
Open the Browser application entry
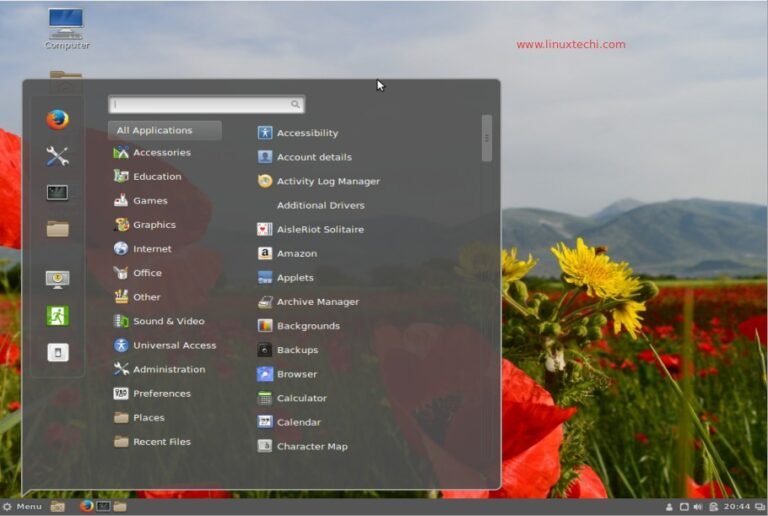point(287,374)
